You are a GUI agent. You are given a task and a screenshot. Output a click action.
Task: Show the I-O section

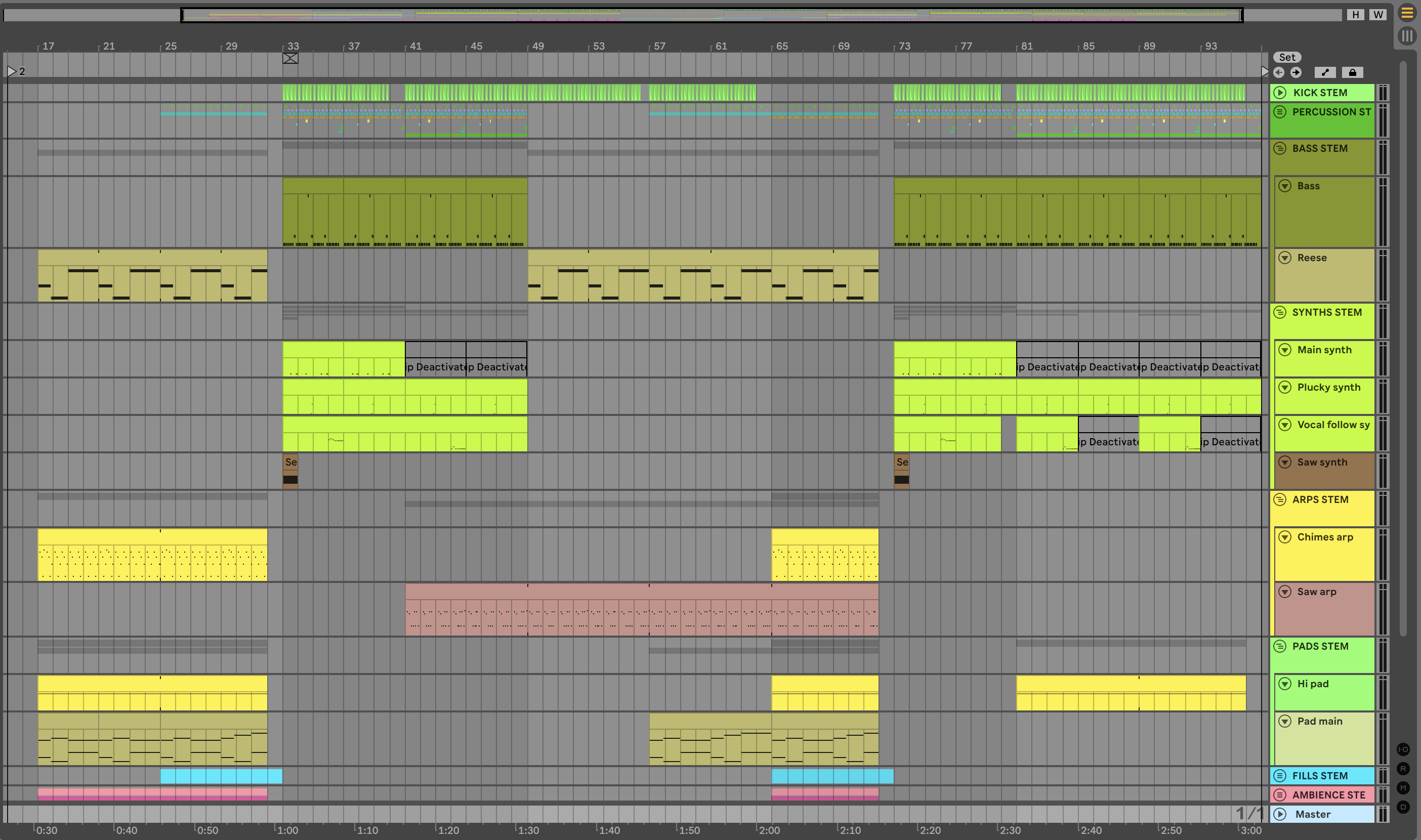1403,749
